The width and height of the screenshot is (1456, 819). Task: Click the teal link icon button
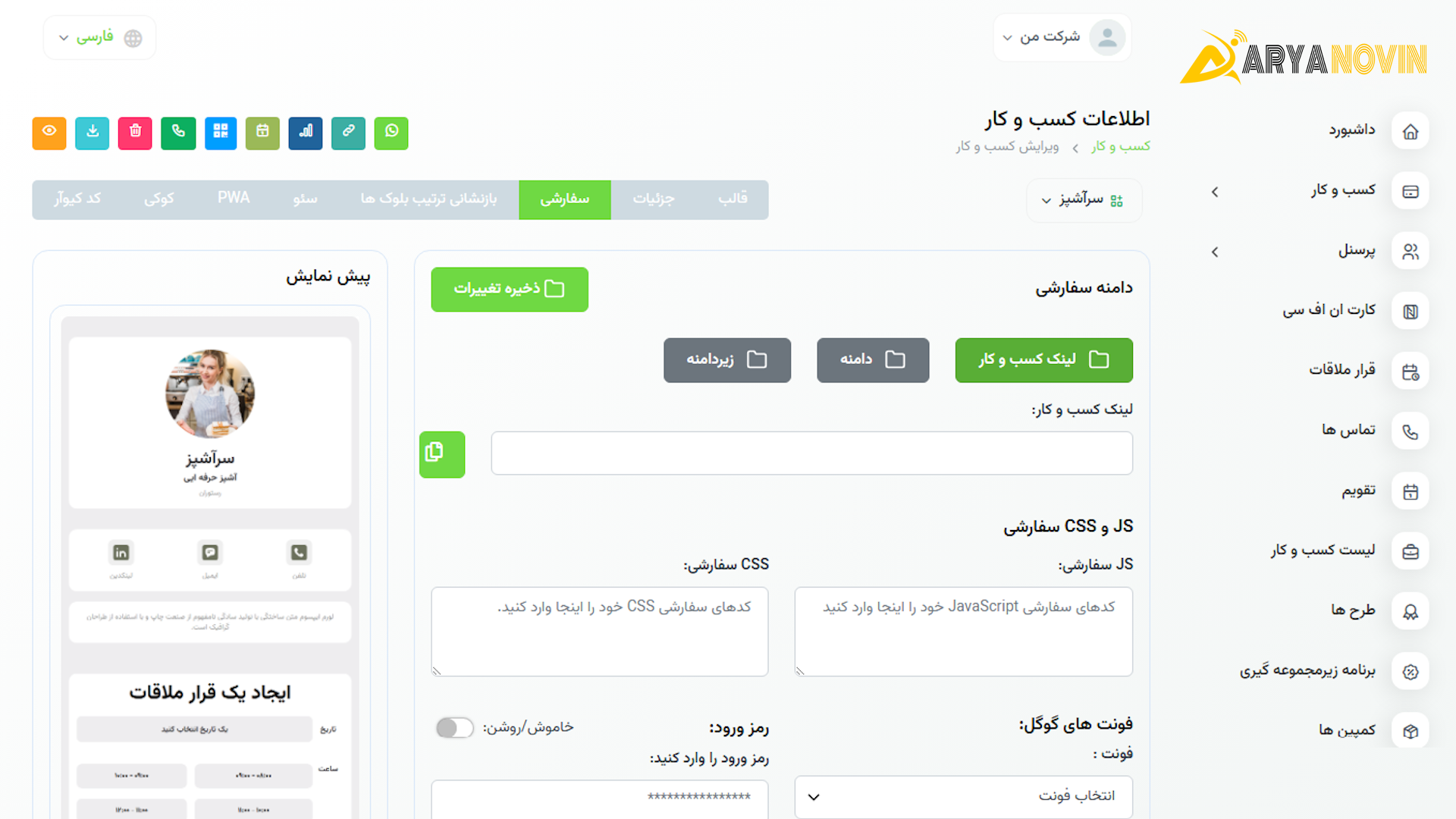point(348,133)
